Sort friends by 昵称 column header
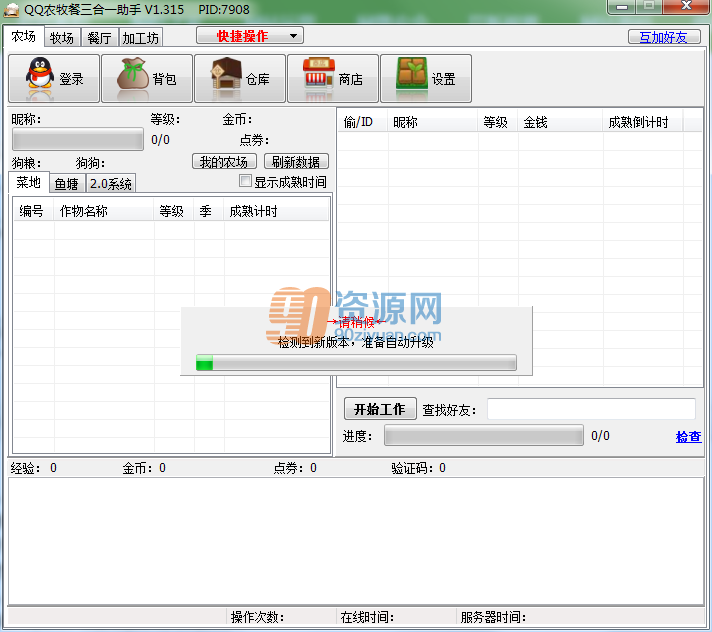 [433, 122]
